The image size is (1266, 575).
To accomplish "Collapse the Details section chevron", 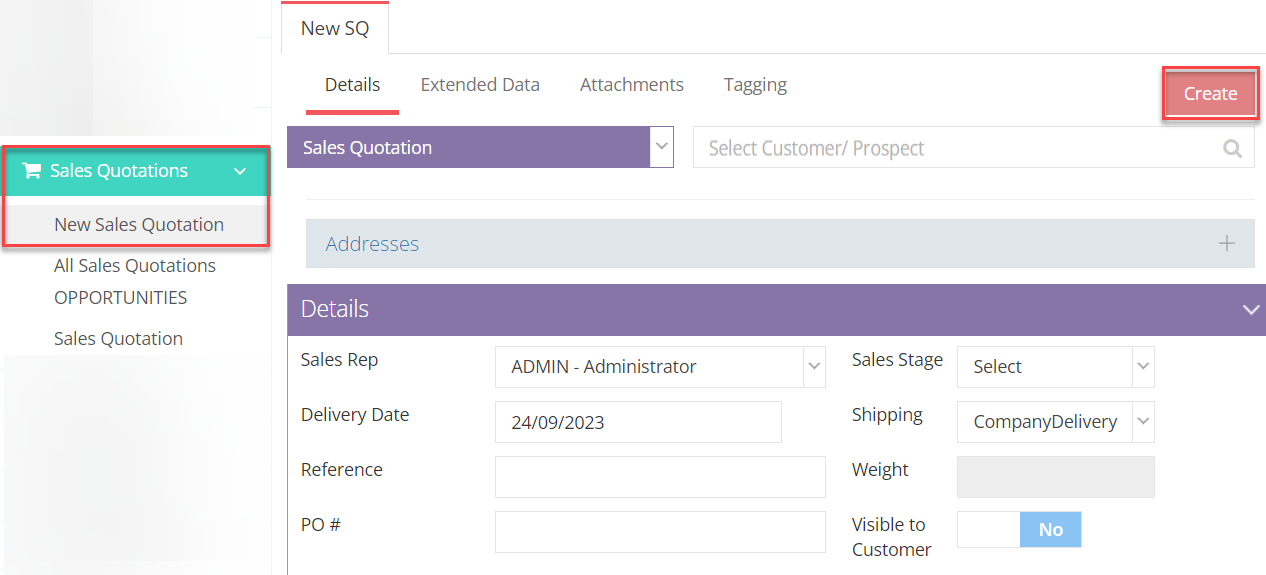I will tap(1250, 309).
